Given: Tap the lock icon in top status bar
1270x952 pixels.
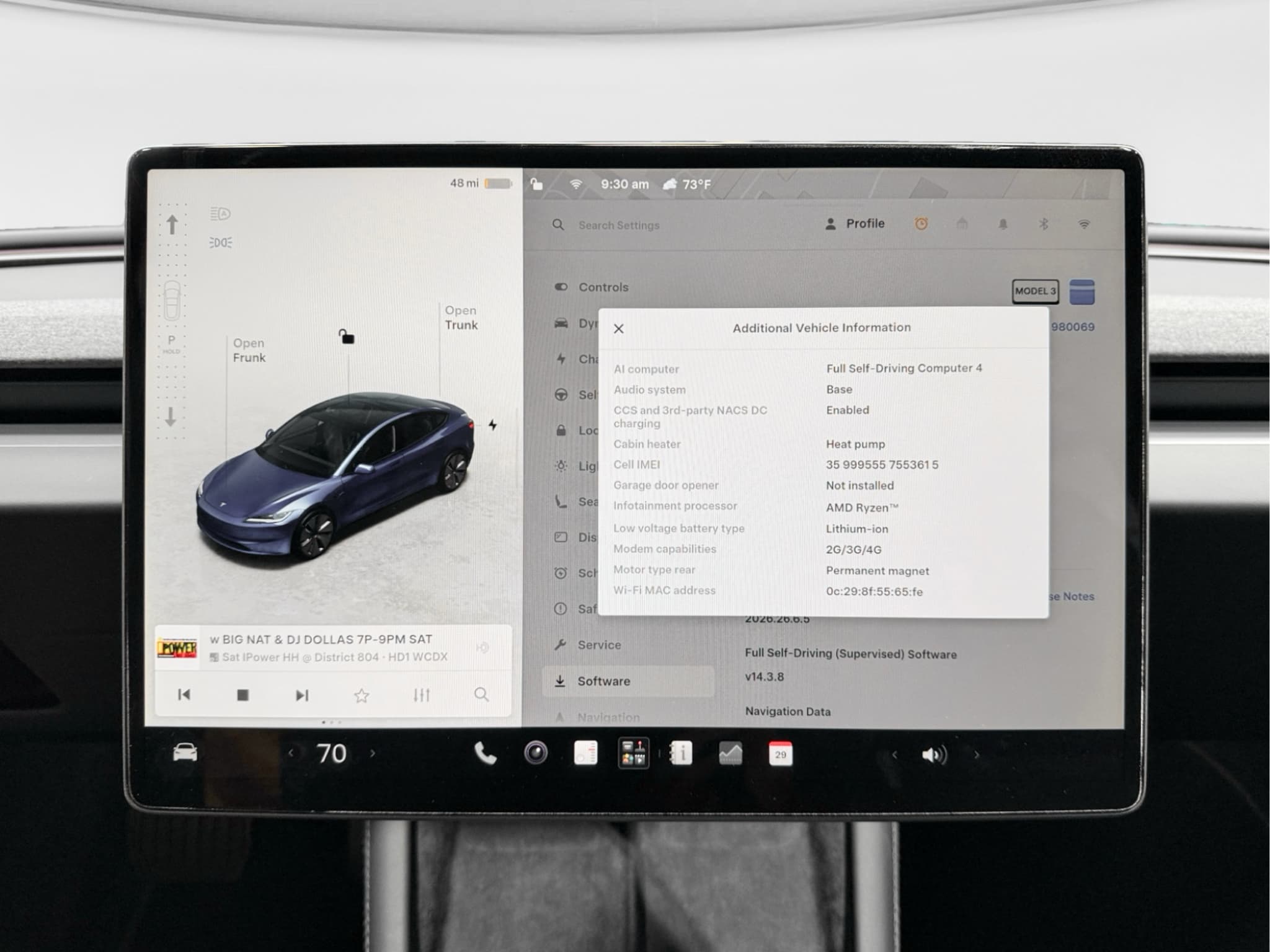Looking at the screenshot, I should 536,184.
